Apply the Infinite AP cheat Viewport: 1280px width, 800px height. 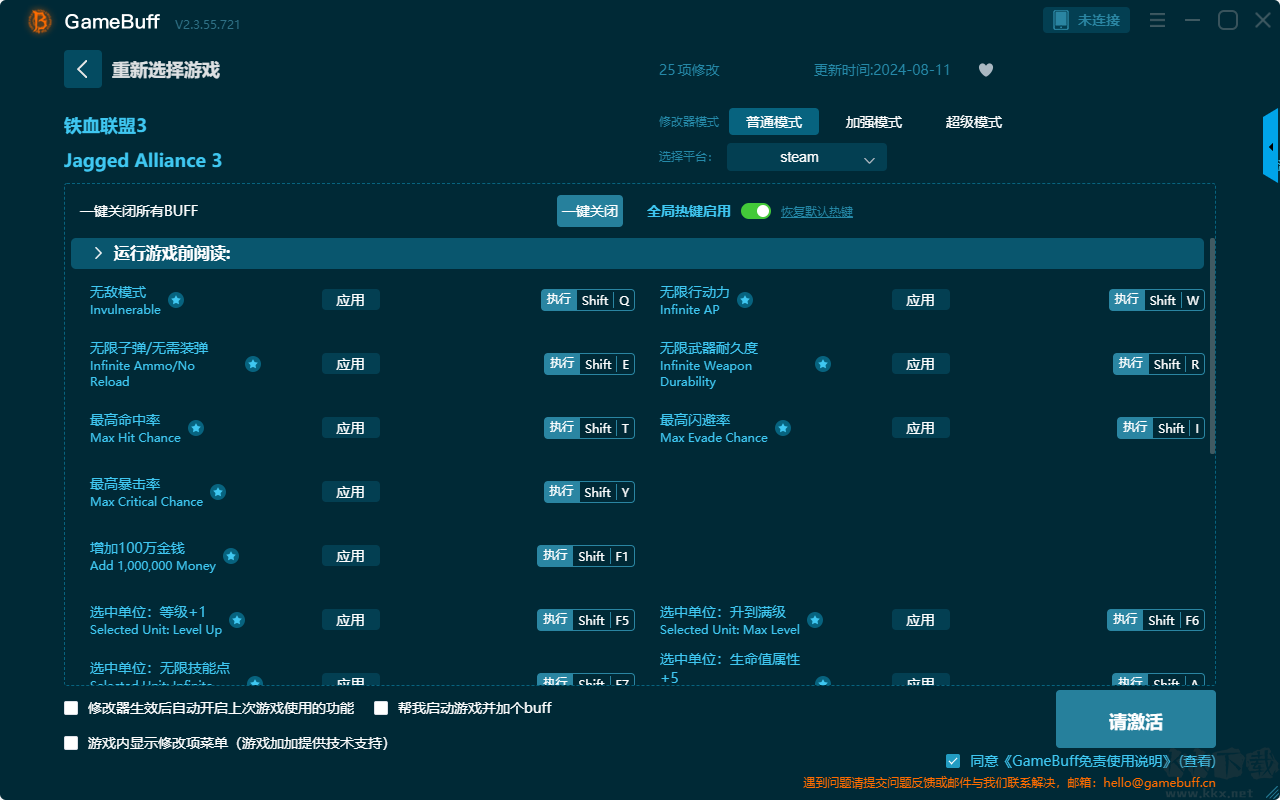921,300
